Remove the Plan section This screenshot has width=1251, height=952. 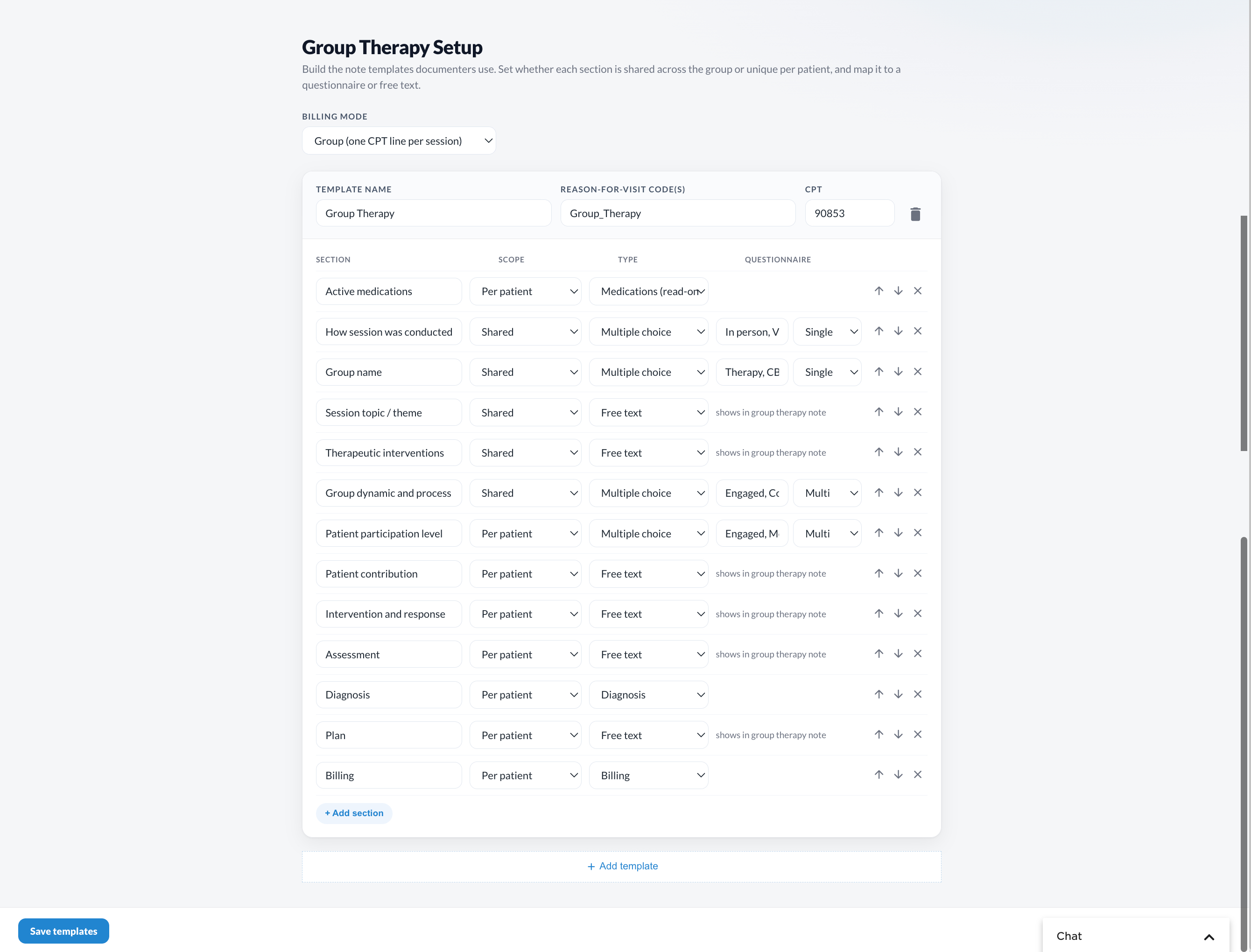tap(918, 735)
